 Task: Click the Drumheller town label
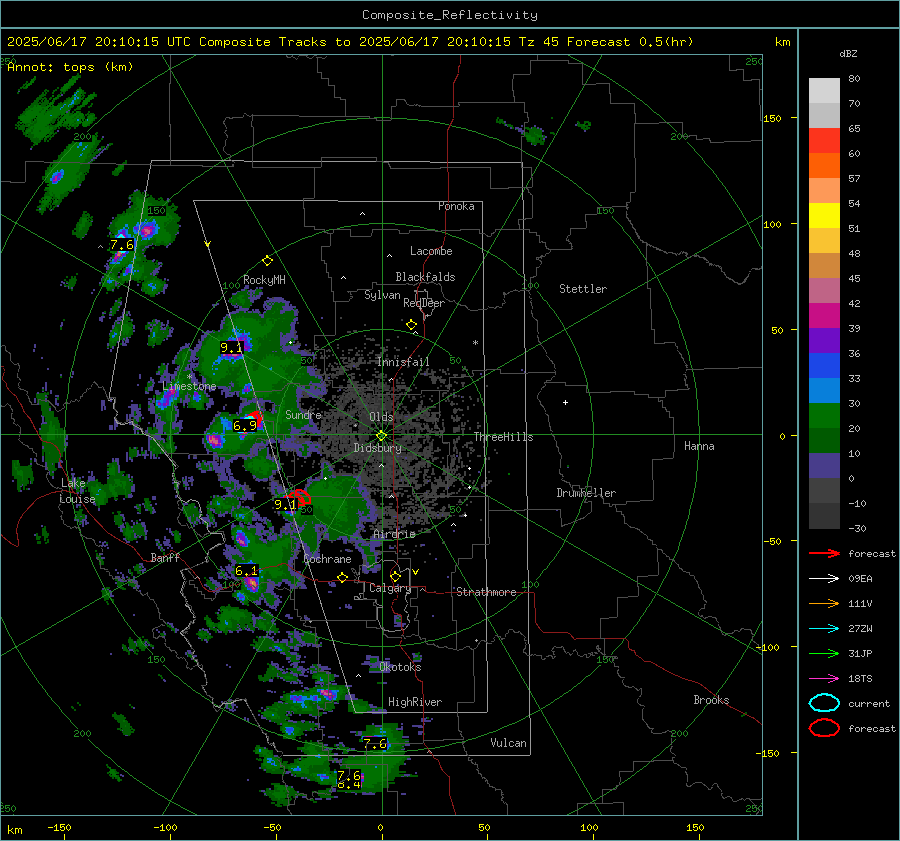point(586,493)
